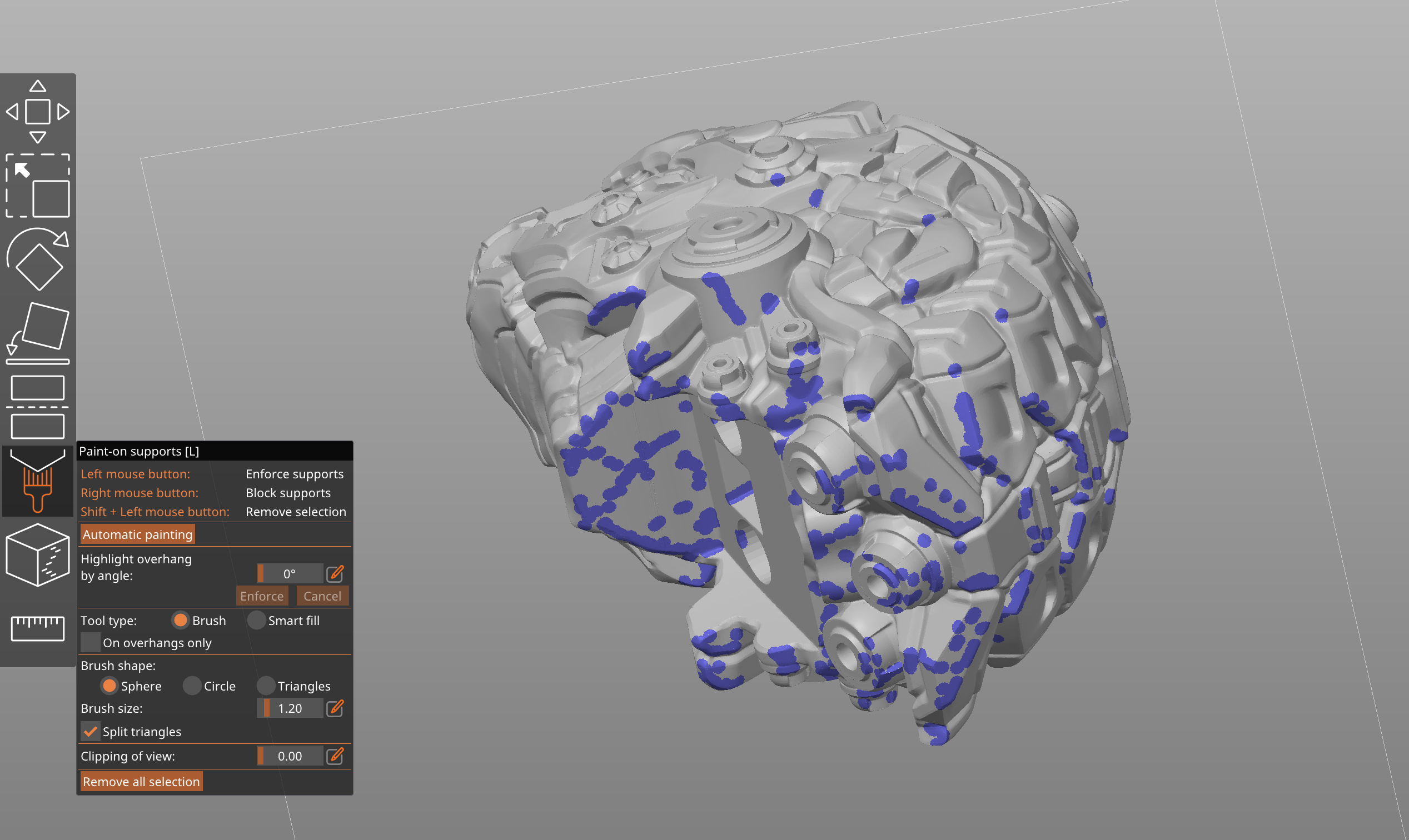Edit the brush size value manually
Image resolution: width=1409 pixels, height=840 pixels.
(x=335, y=708)
